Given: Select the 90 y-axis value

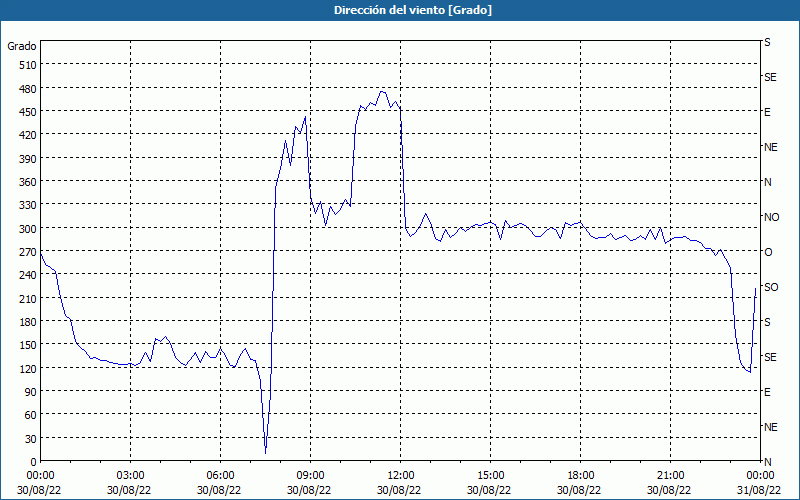Looking at the screenshot, I should (31, 392).
